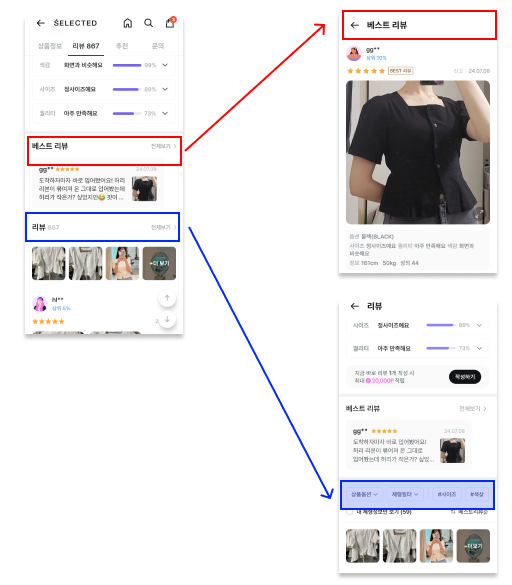
Task: Select the #사이즈 filter chip
Action: pyautogui.click(x=447, y=494)
